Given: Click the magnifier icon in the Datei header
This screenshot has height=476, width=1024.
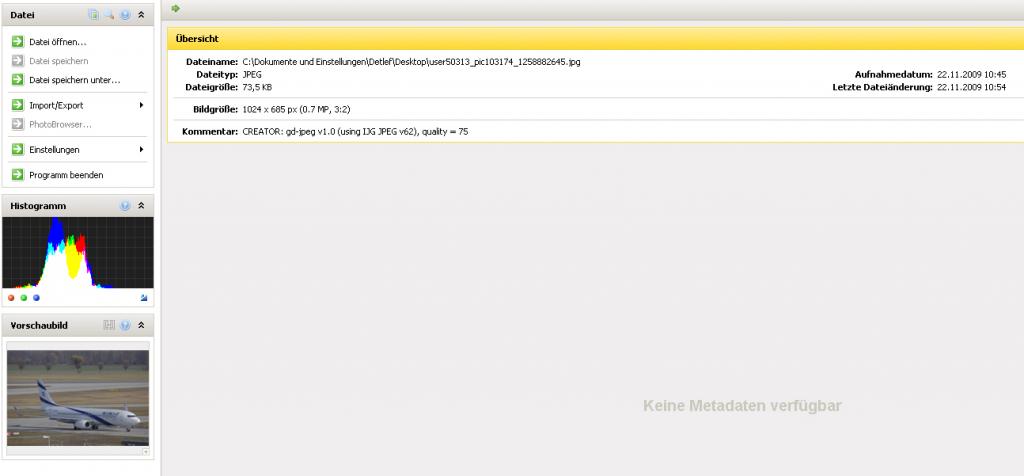Looking at the screenshot, I should (109, 14).
